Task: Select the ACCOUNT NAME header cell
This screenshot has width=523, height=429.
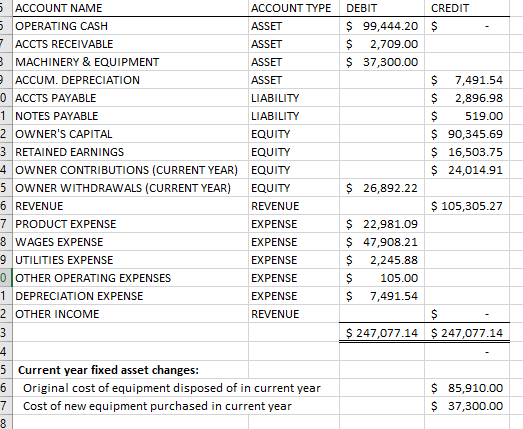Action: pos(130,8)
